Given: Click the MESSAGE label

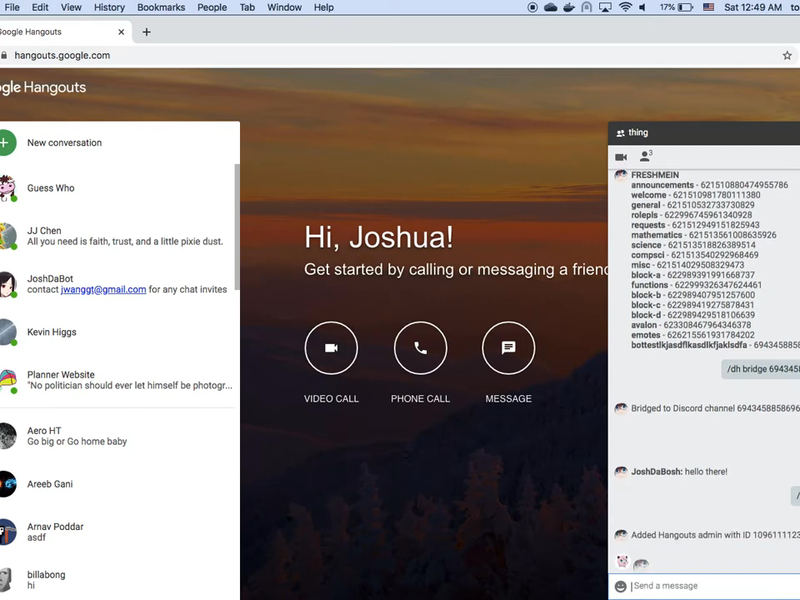Looking at the screenshot, I should 509,398.
